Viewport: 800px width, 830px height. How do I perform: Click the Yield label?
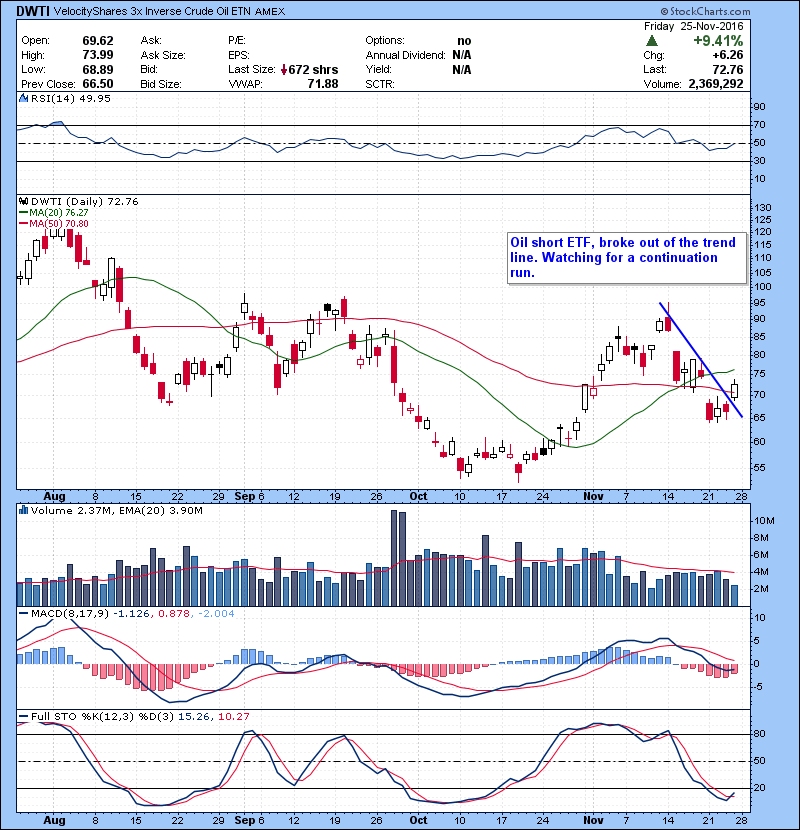[379, 69]
